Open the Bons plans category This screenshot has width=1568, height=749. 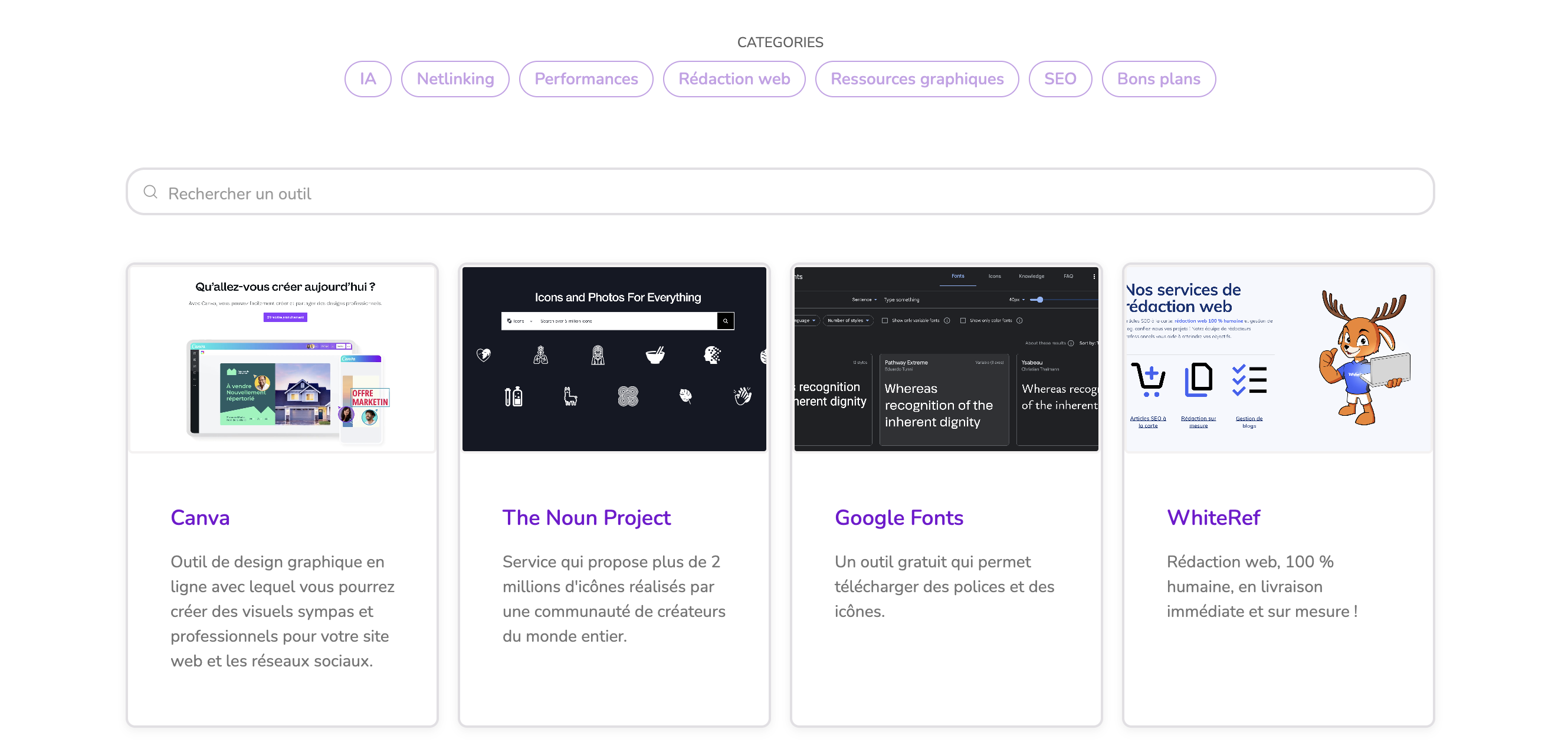[x=1159, y=79]
